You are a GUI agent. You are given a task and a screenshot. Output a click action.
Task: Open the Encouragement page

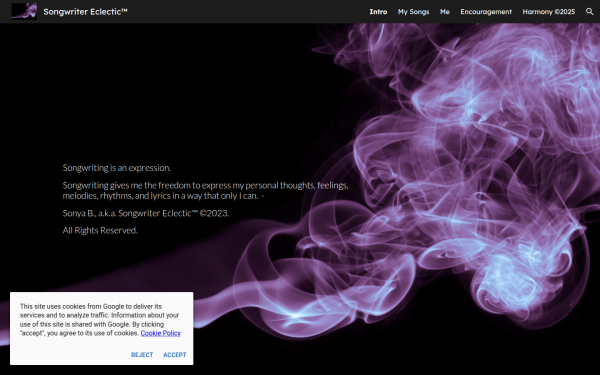(x=486, y=12)
